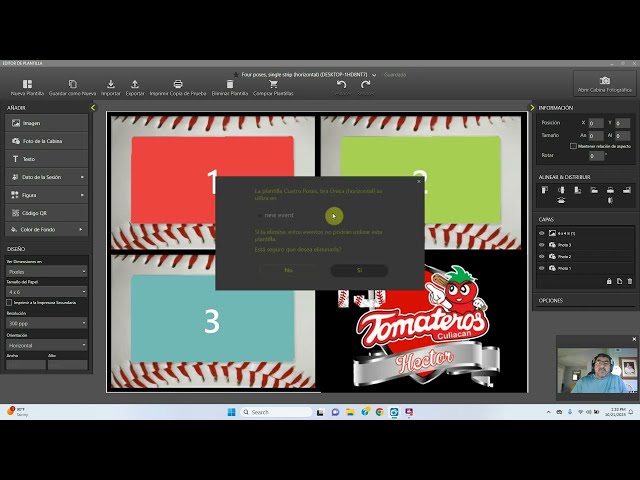The width and height of the screenshot is (640, 480).
Task: Click the distribute vertically icon
Action: [561, 200]
